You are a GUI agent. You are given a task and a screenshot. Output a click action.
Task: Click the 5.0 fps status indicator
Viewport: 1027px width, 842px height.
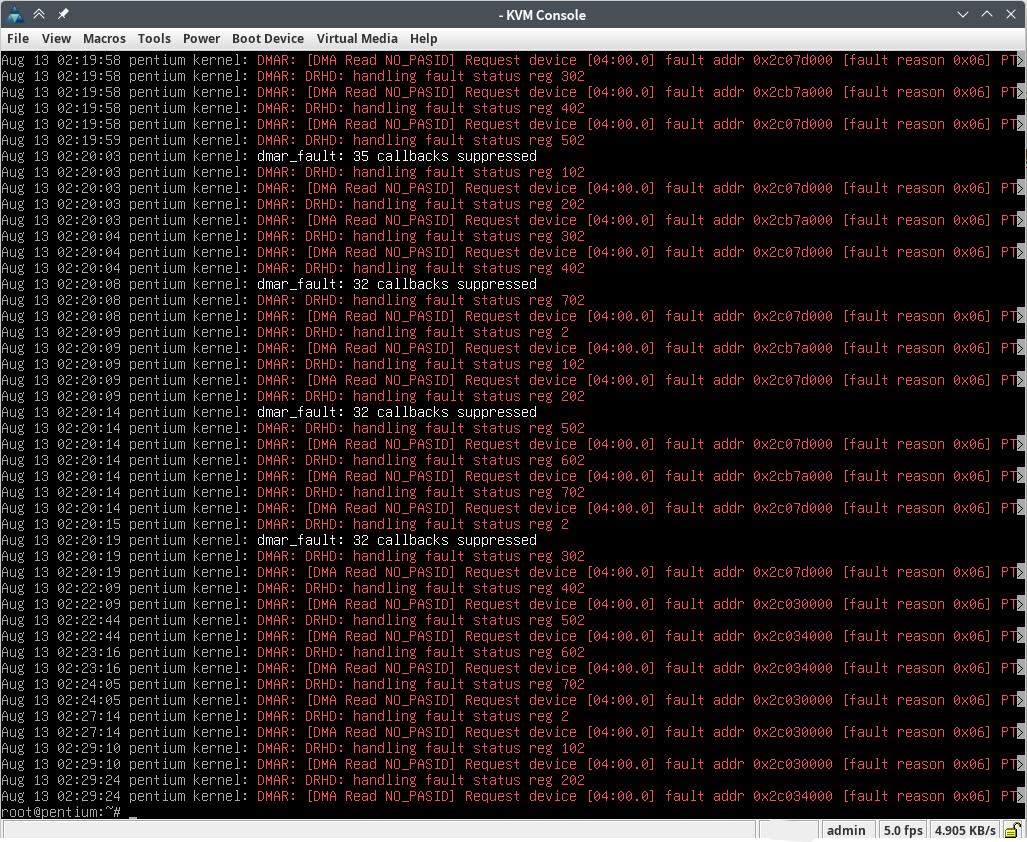point(902,830)
